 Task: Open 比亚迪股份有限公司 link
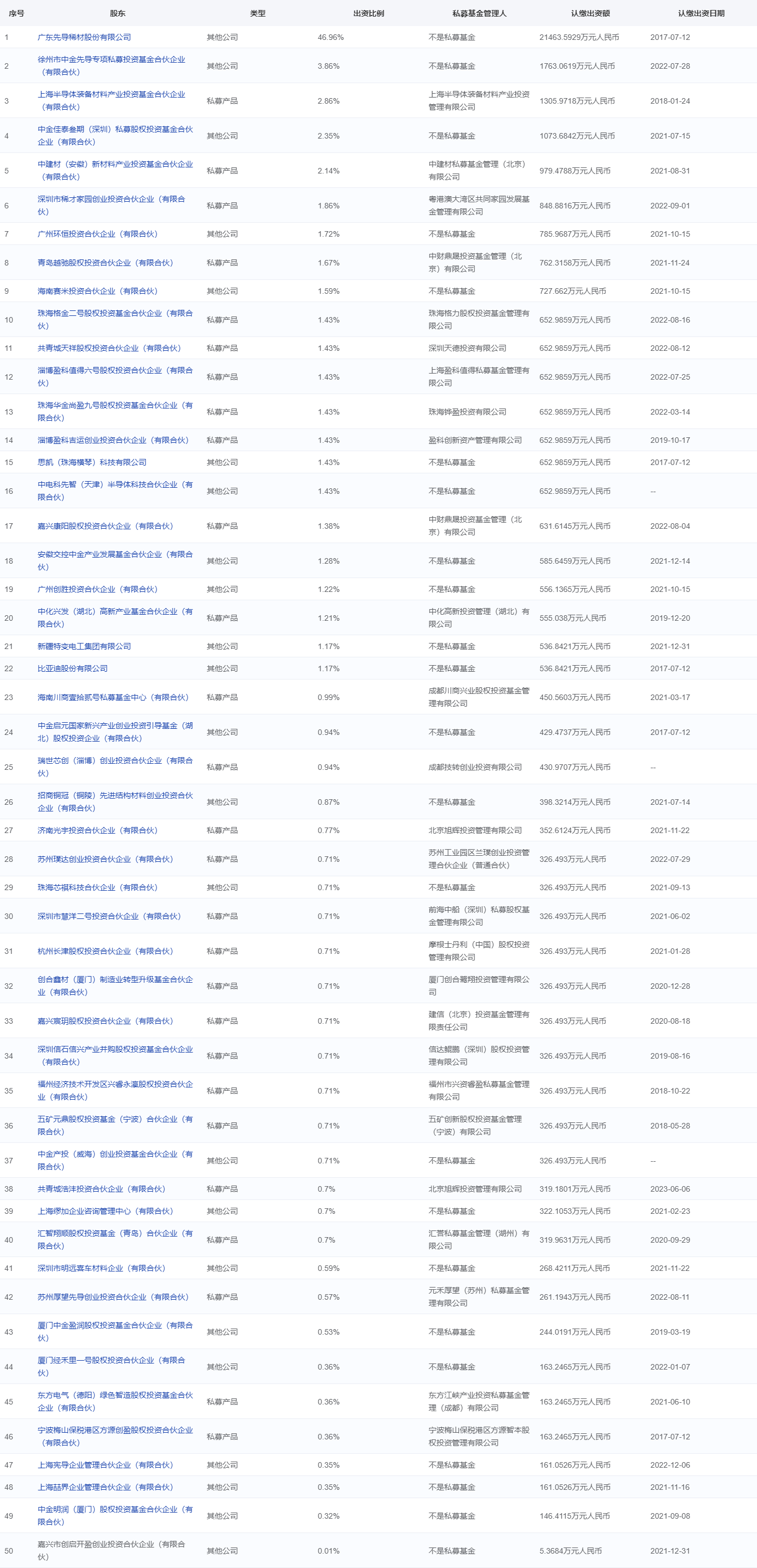(x=73, y=668)
